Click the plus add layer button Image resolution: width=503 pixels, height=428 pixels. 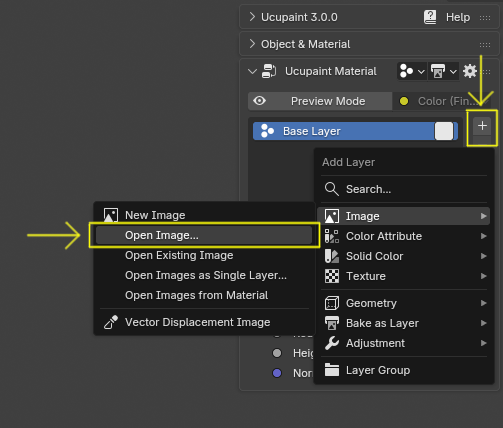click(482, 126)
